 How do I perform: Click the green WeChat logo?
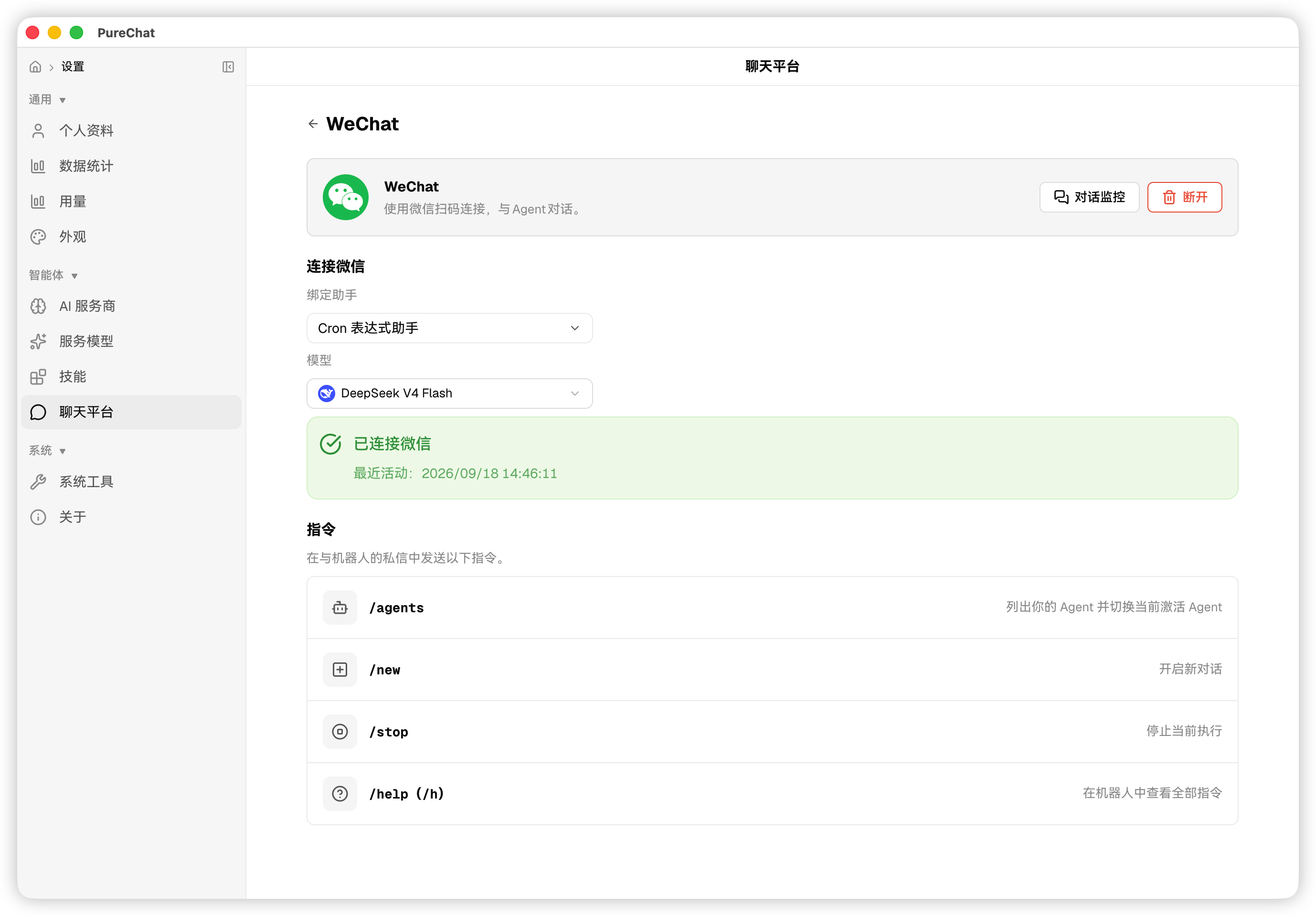(346, 197)
